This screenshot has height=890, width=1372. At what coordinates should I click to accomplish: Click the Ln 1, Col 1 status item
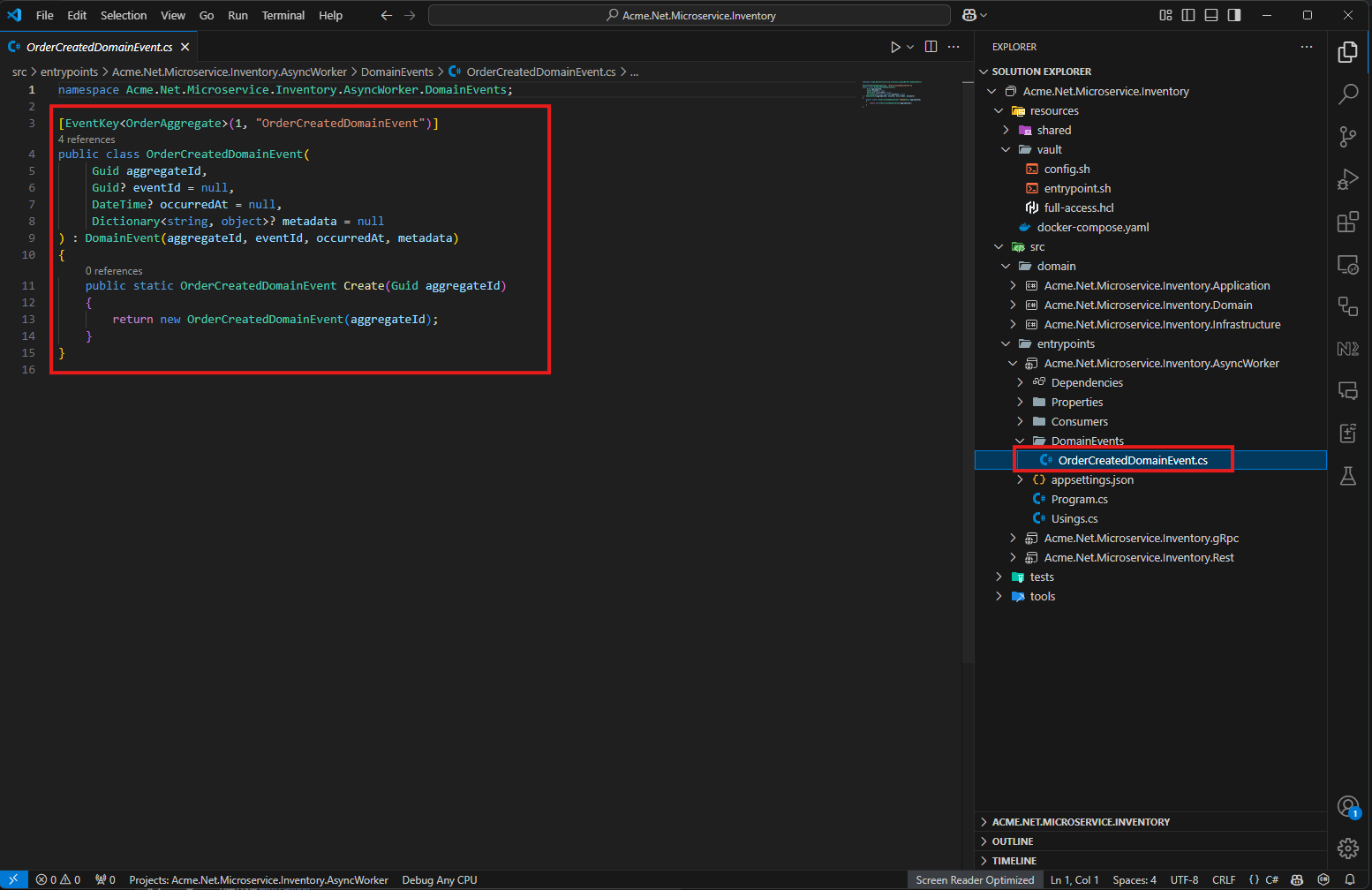point(1074,880)
